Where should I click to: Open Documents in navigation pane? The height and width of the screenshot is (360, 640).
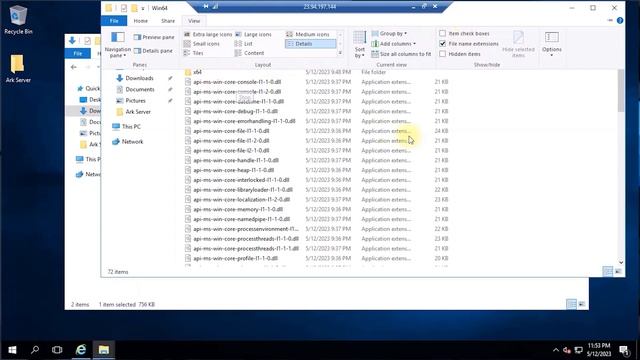[140, 89]
